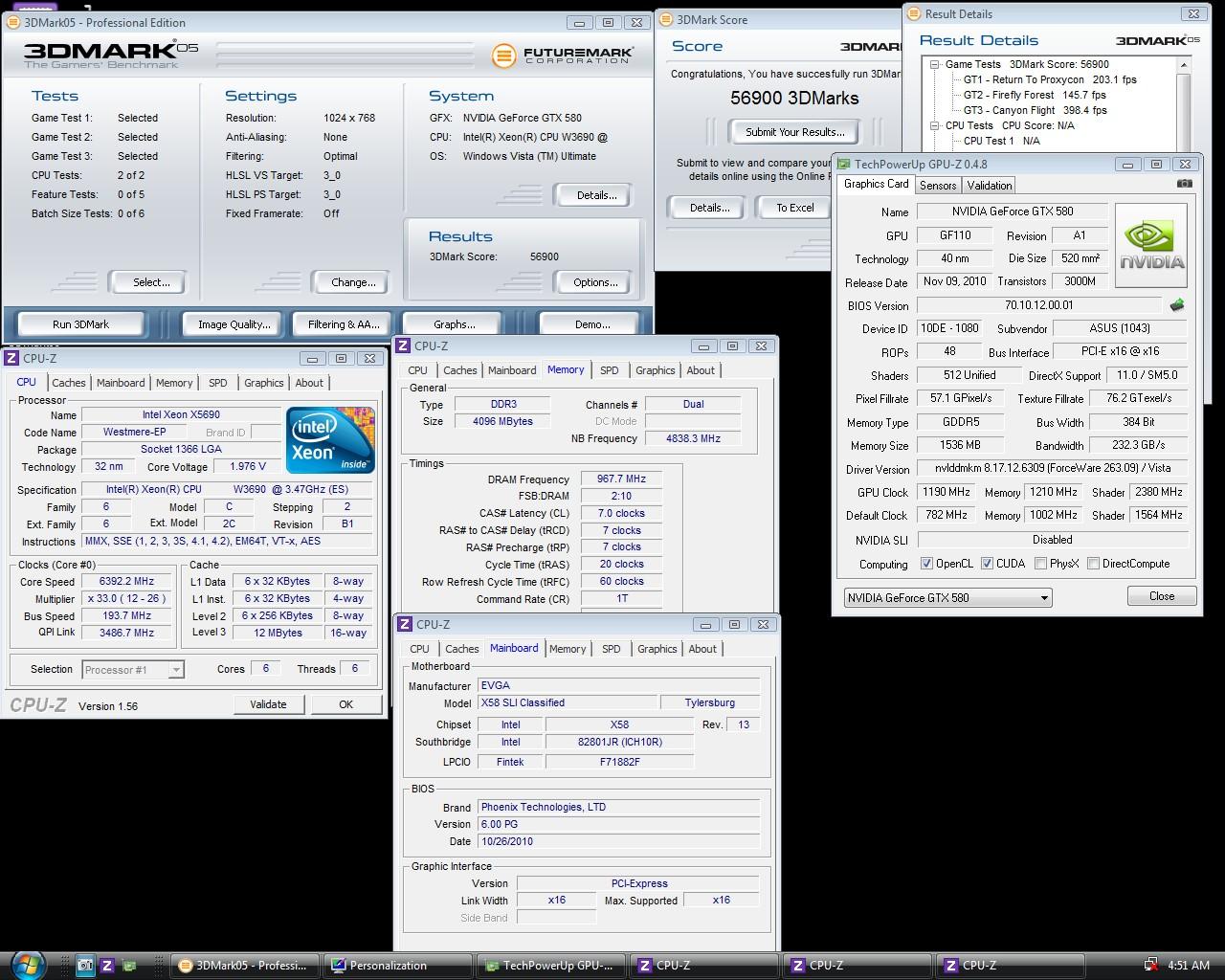Click the network status tray icon
1225x980 pixels.
click(x=1152, y=966)
